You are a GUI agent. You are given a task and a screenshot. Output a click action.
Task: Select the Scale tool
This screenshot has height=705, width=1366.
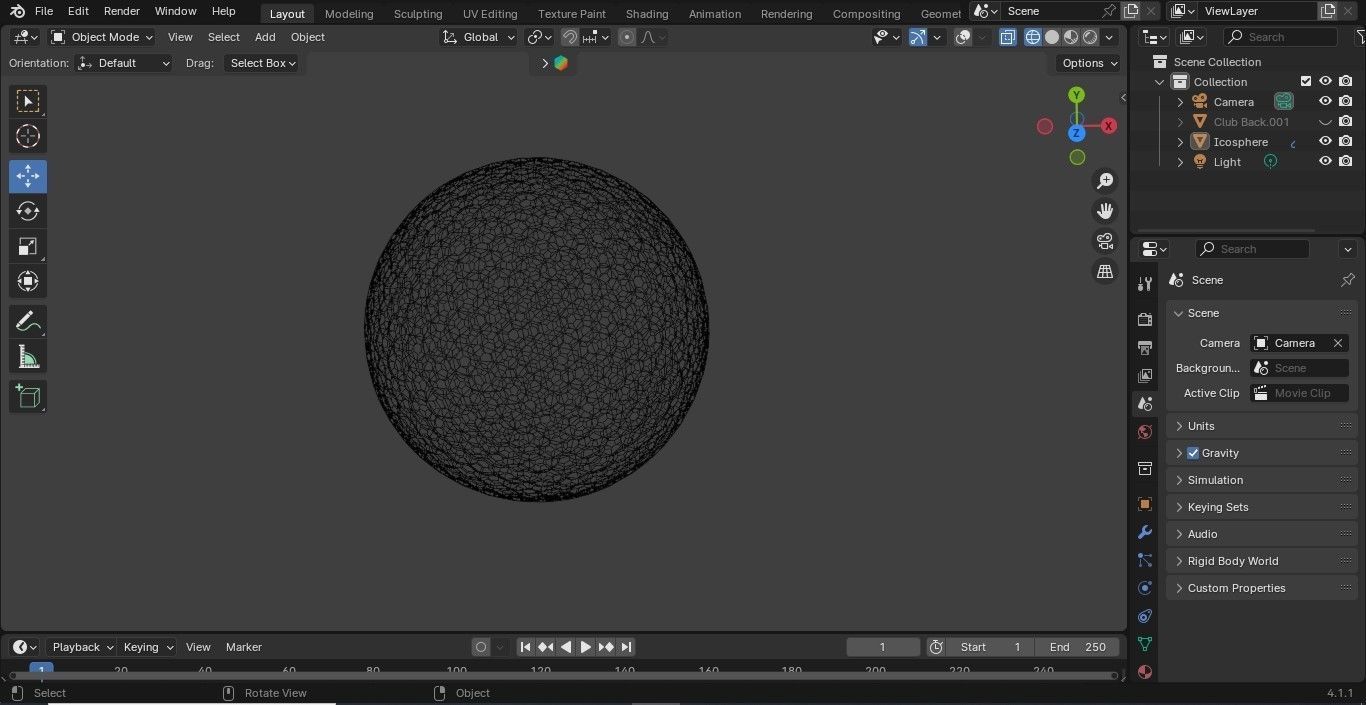[x=28, y=246]
